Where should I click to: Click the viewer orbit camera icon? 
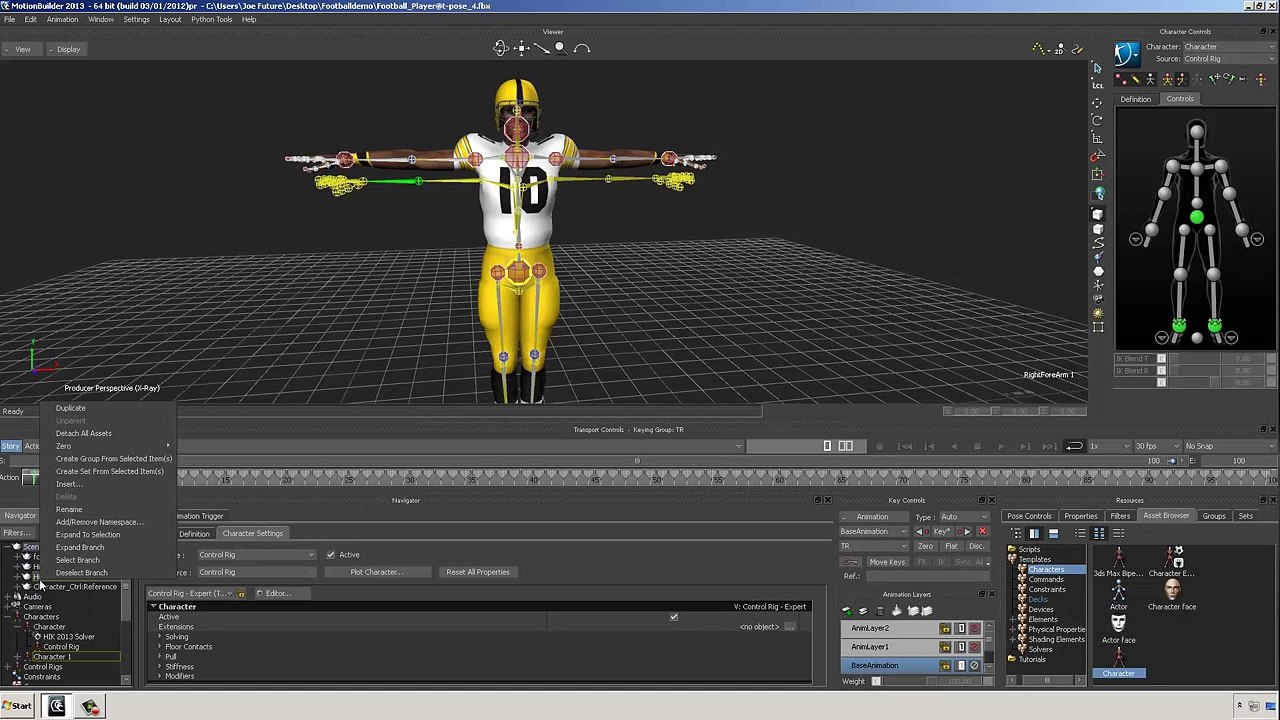[x=501, y=48]
